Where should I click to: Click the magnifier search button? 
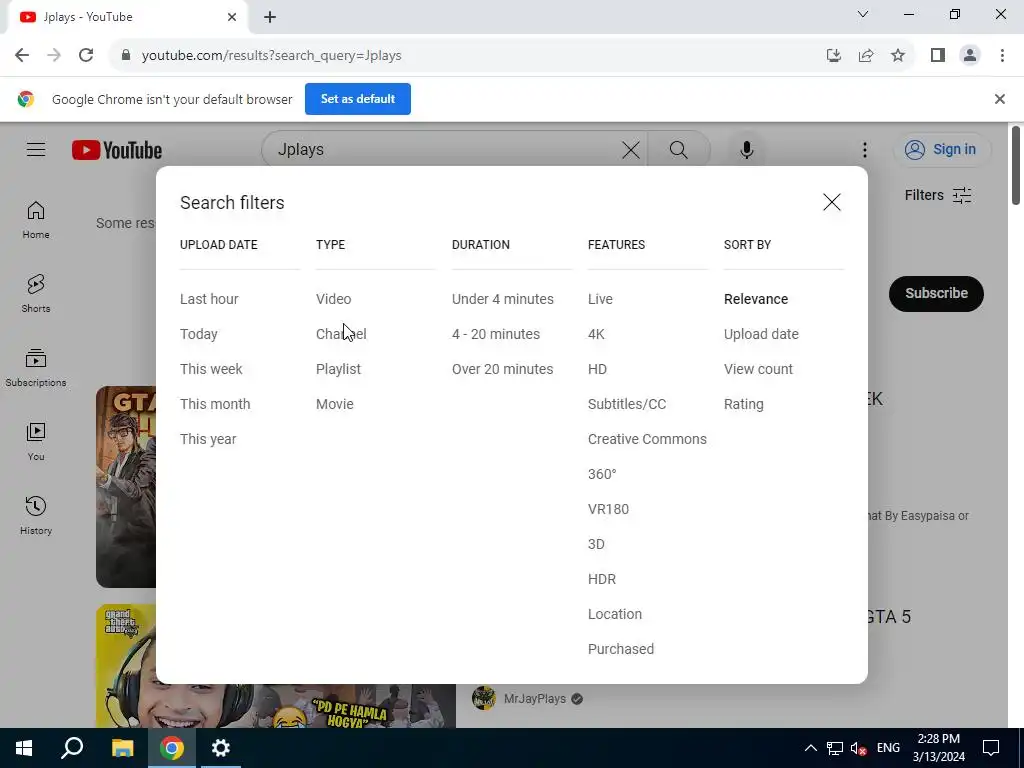click(x=679, y=150)
